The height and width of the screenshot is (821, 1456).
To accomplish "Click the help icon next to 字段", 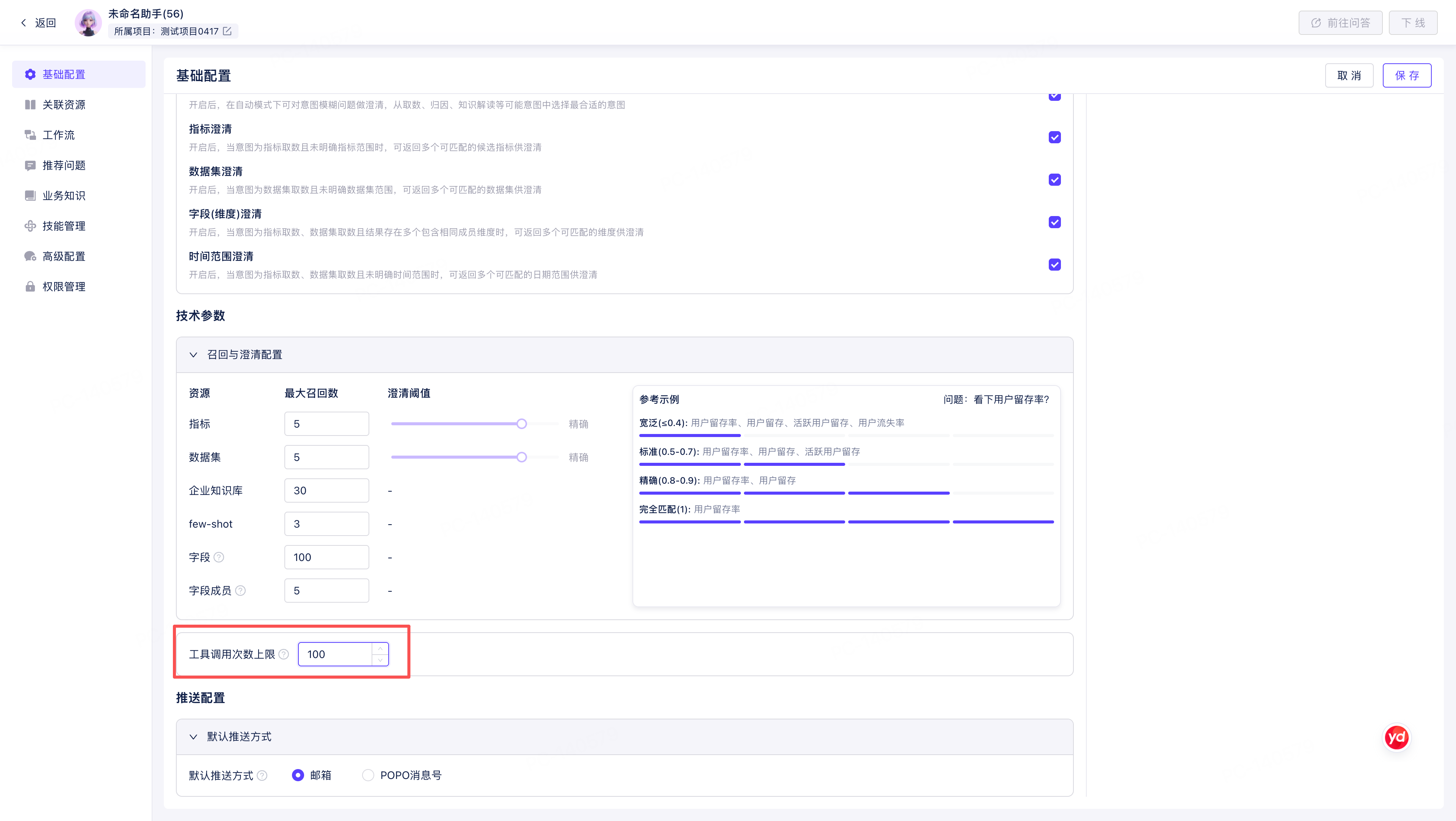I will pyautogui.click(x=219, y=557).
